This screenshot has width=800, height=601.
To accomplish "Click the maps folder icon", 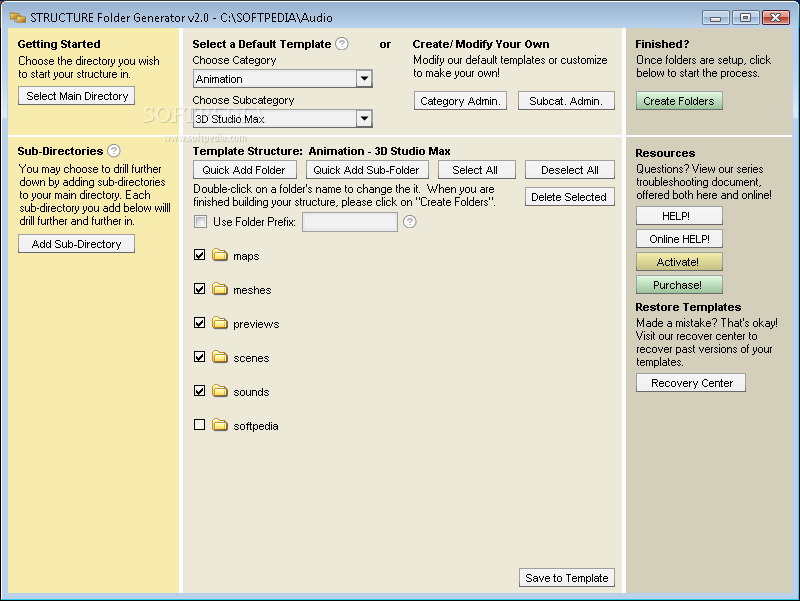I will [x=220, y=255].
